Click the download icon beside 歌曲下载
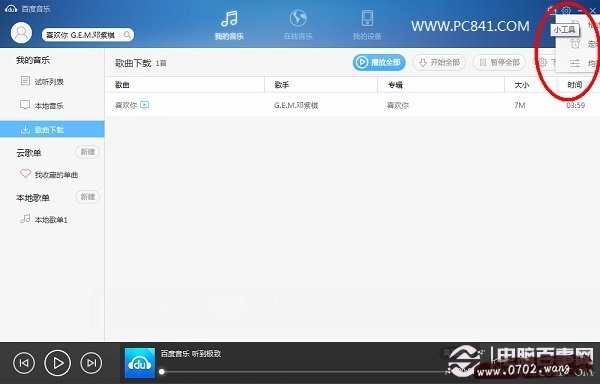Image resolution: width=600 pixels, height=384 pixels. (x=25, y=129)
